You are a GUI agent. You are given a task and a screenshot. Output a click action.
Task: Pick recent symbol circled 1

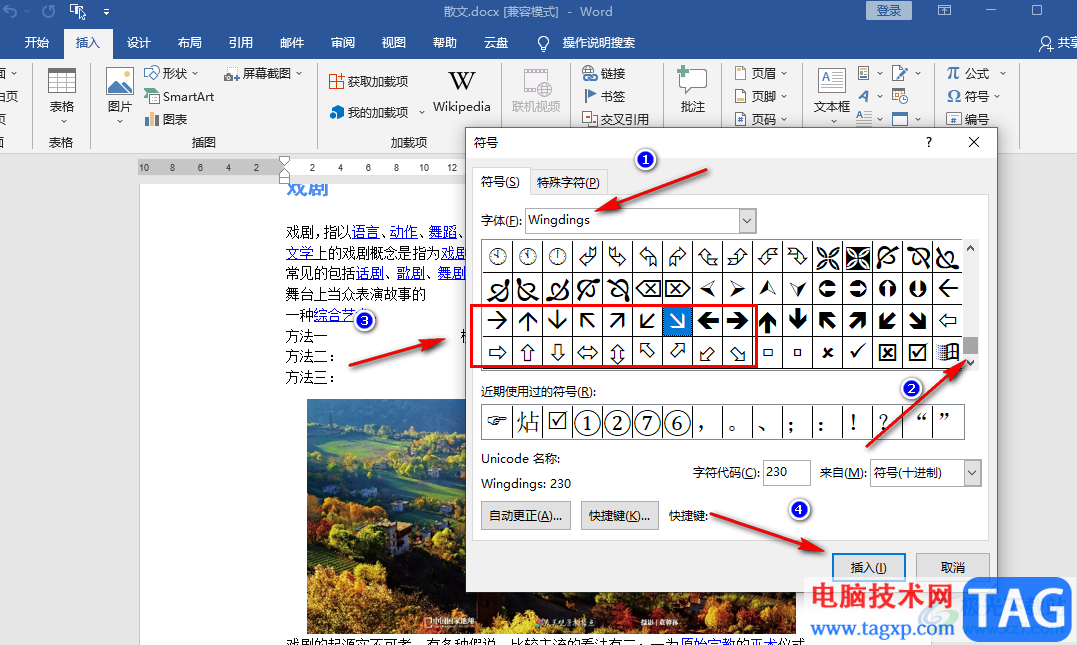[x=587, y=422]
